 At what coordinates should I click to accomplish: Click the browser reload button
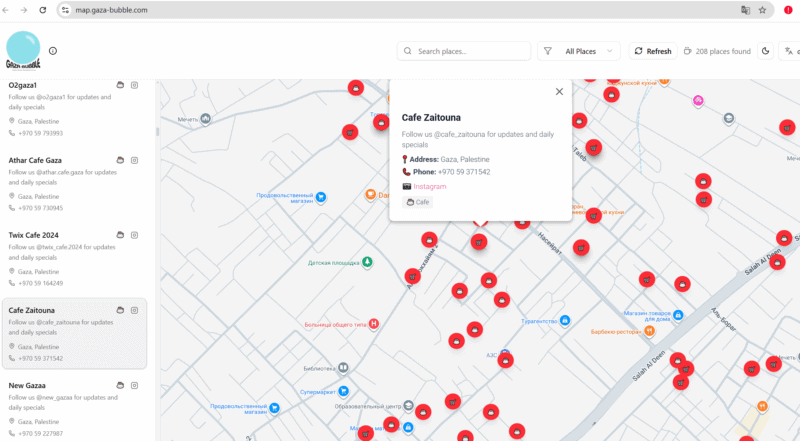coord(42,9)
